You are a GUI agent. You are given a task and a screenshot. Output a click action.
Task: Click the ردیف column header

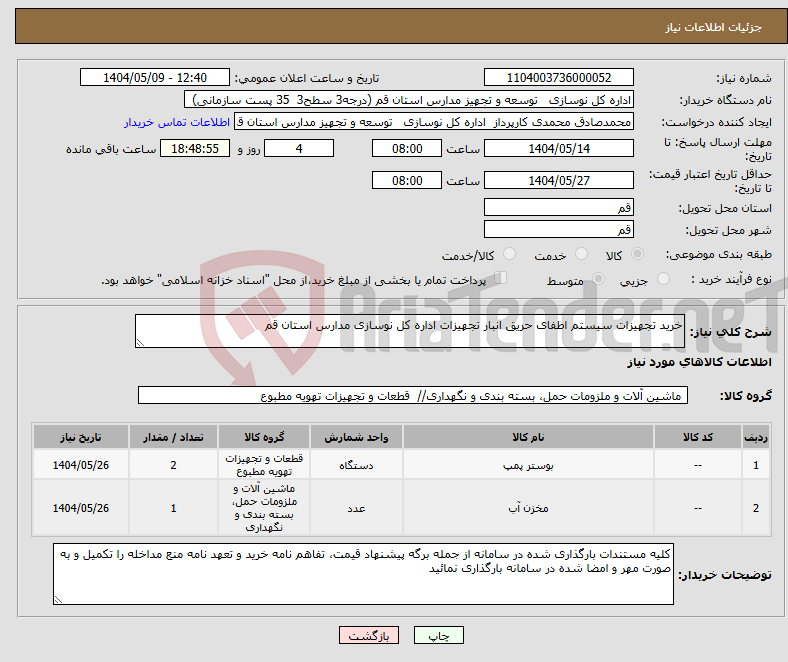coord(755,437)
